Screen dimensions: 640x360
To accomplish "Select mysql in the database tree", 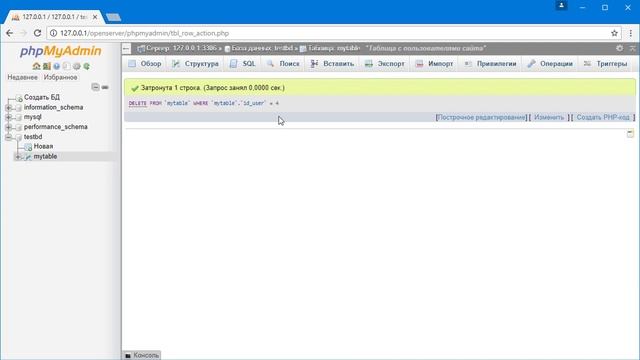I will 33,117.
